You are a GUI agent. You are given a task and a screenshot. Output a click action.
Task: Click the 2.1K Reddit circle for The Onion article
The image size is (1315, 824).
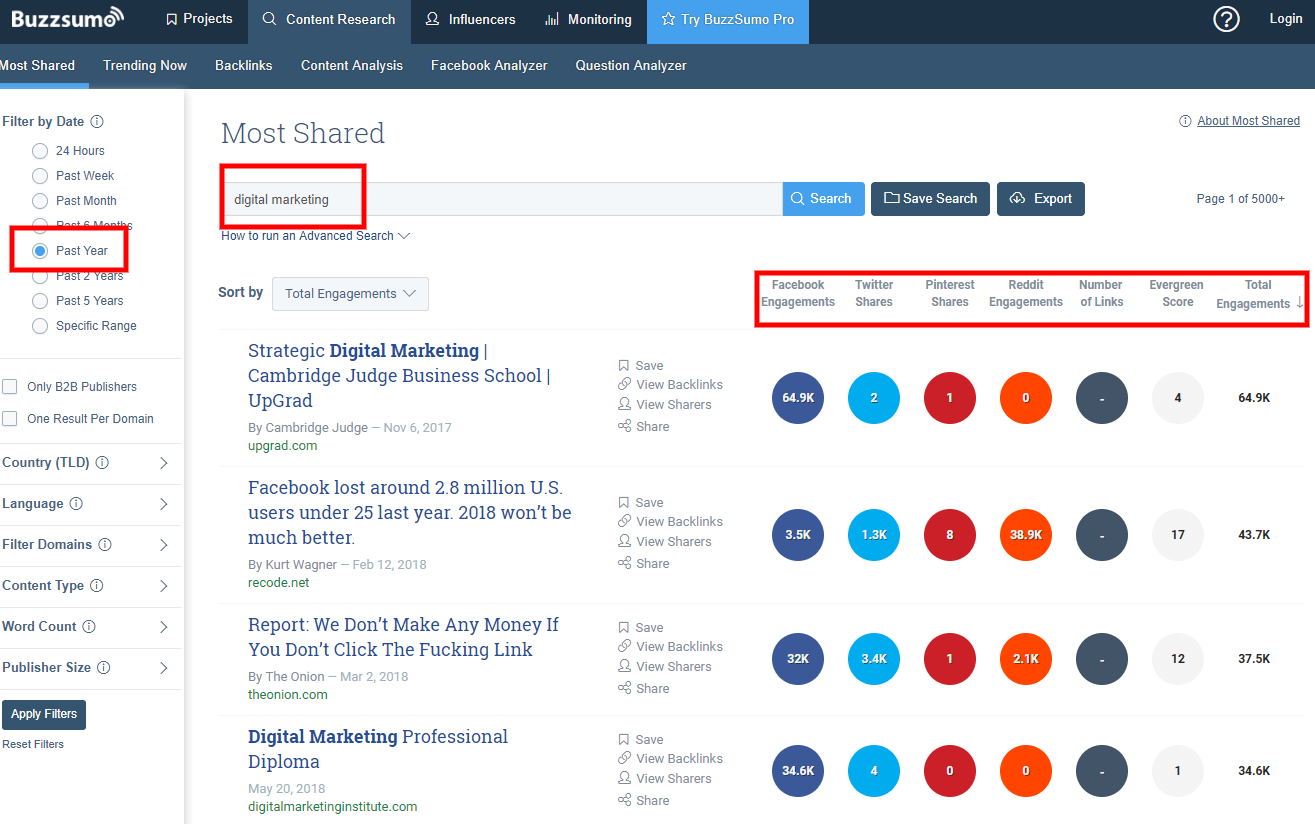pyautogui.click(x=1026, y=659)
